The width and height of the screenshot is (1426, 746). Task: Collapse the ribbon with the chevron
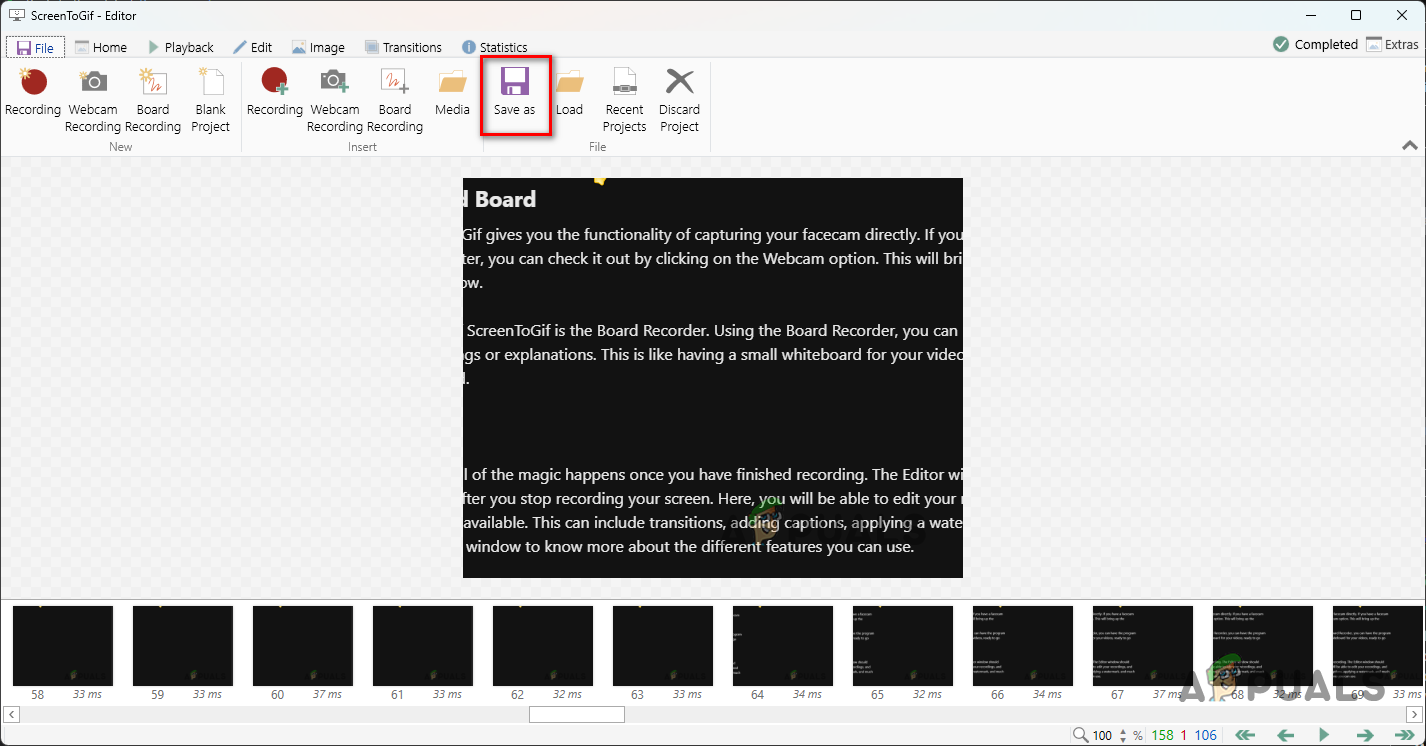[x=1409, y=145]
